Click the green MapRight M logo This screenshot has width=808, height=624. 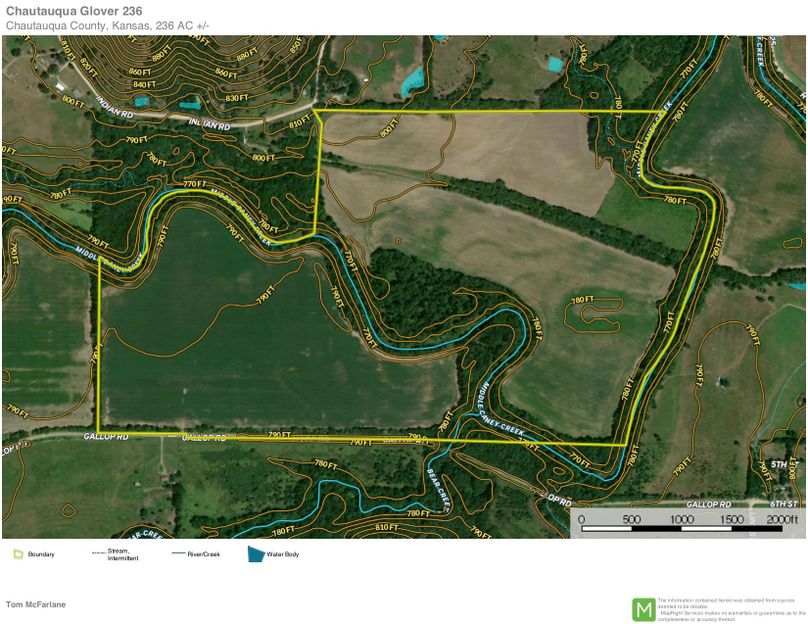coord(643,608)
